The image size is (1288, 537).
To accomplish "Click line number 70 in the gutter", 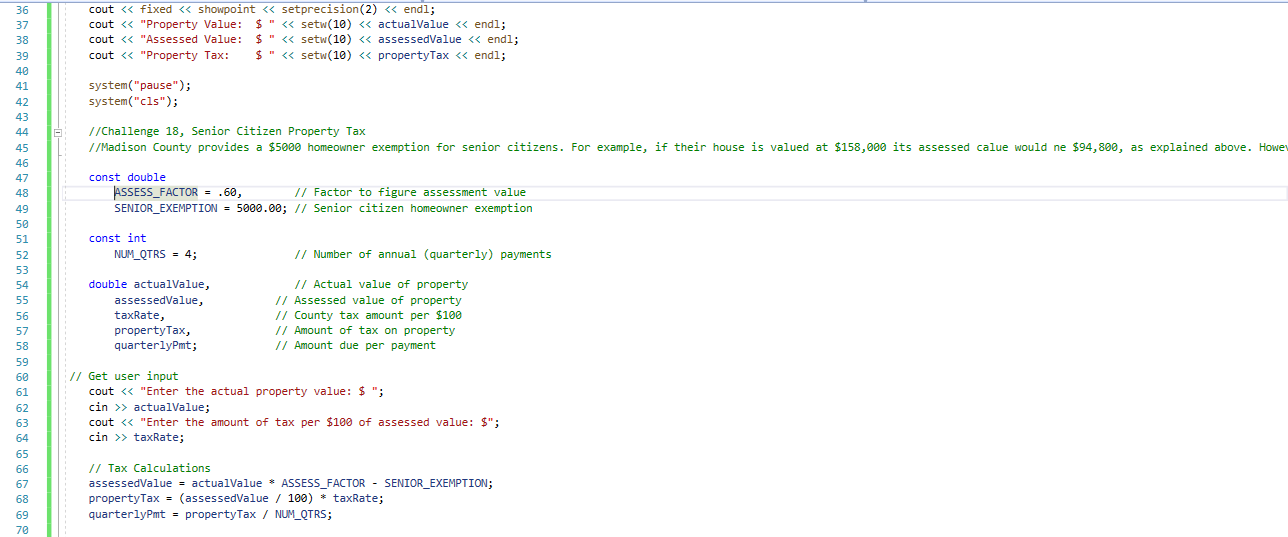I will [23, 530].
